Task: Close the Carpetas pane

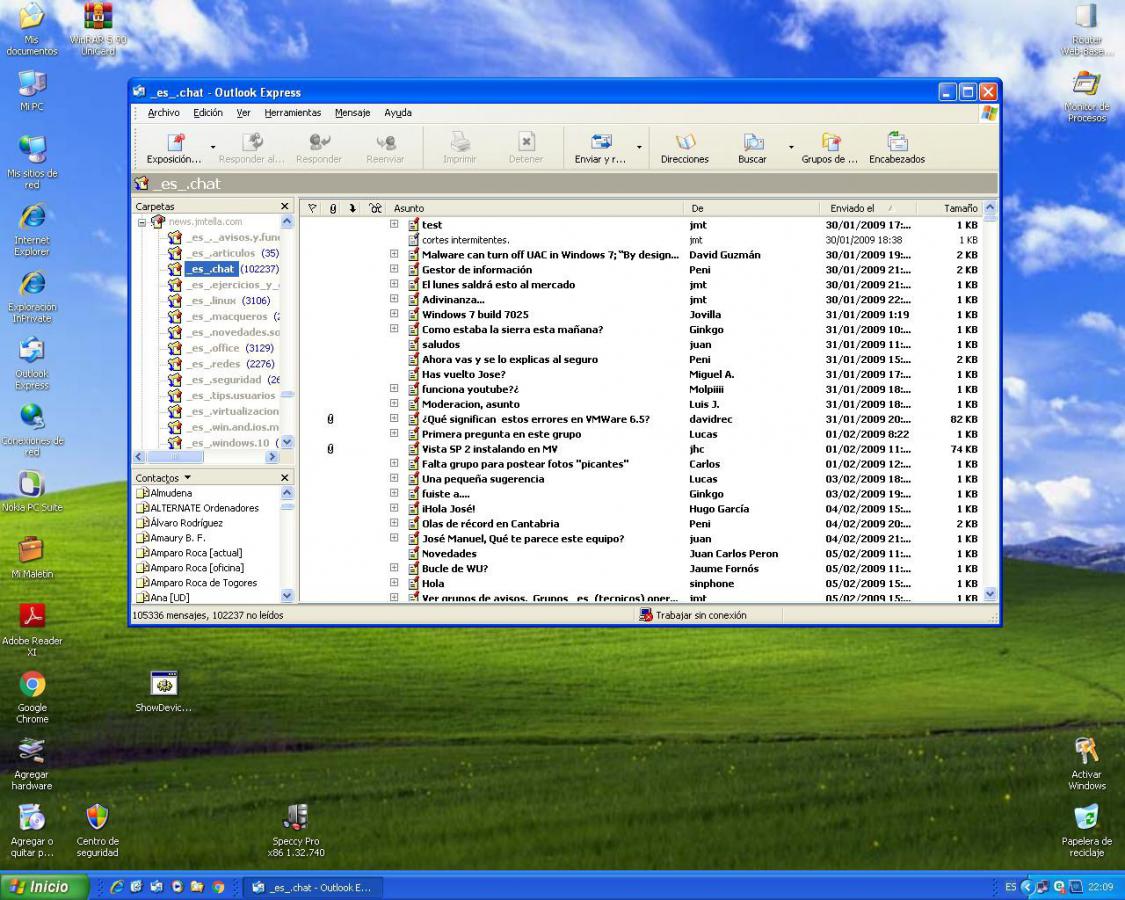Action: click(x=285, y=207)
